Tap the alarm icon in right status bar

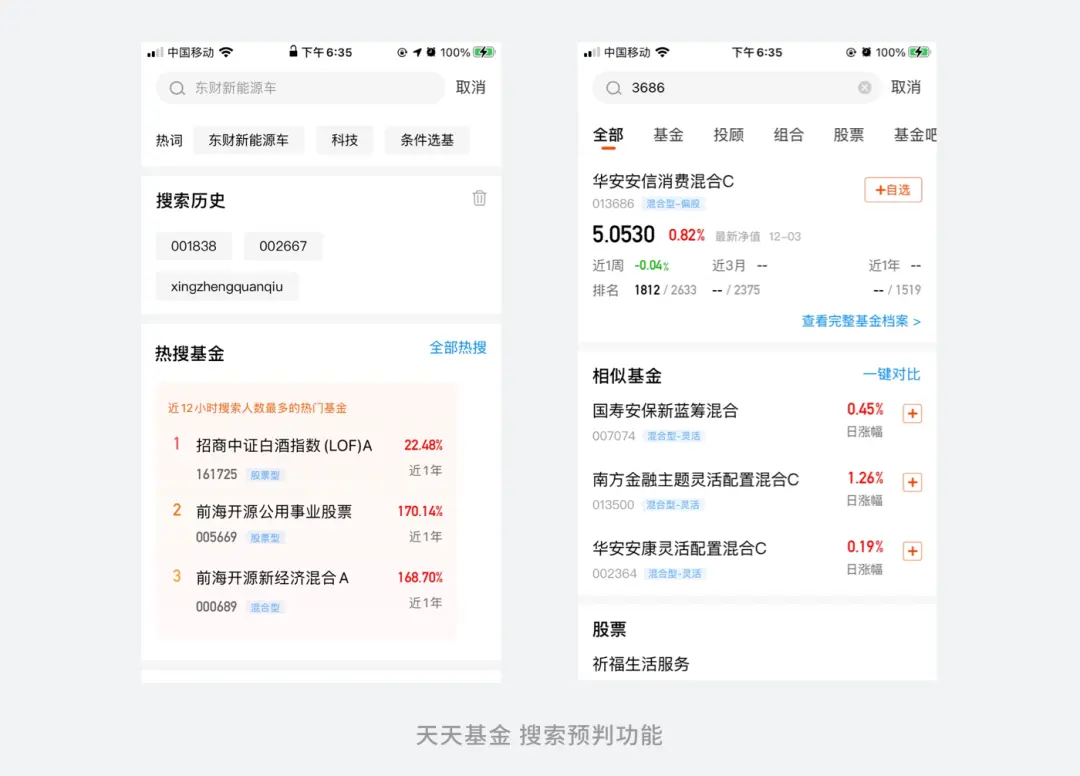866,52
